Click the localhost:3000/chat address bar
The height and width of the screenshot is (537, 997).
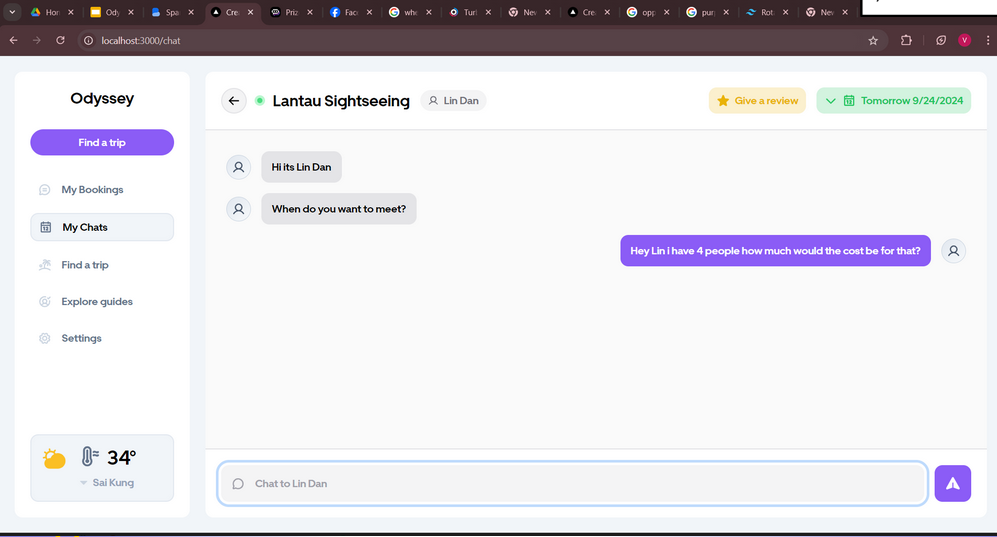tap(483, 40)
